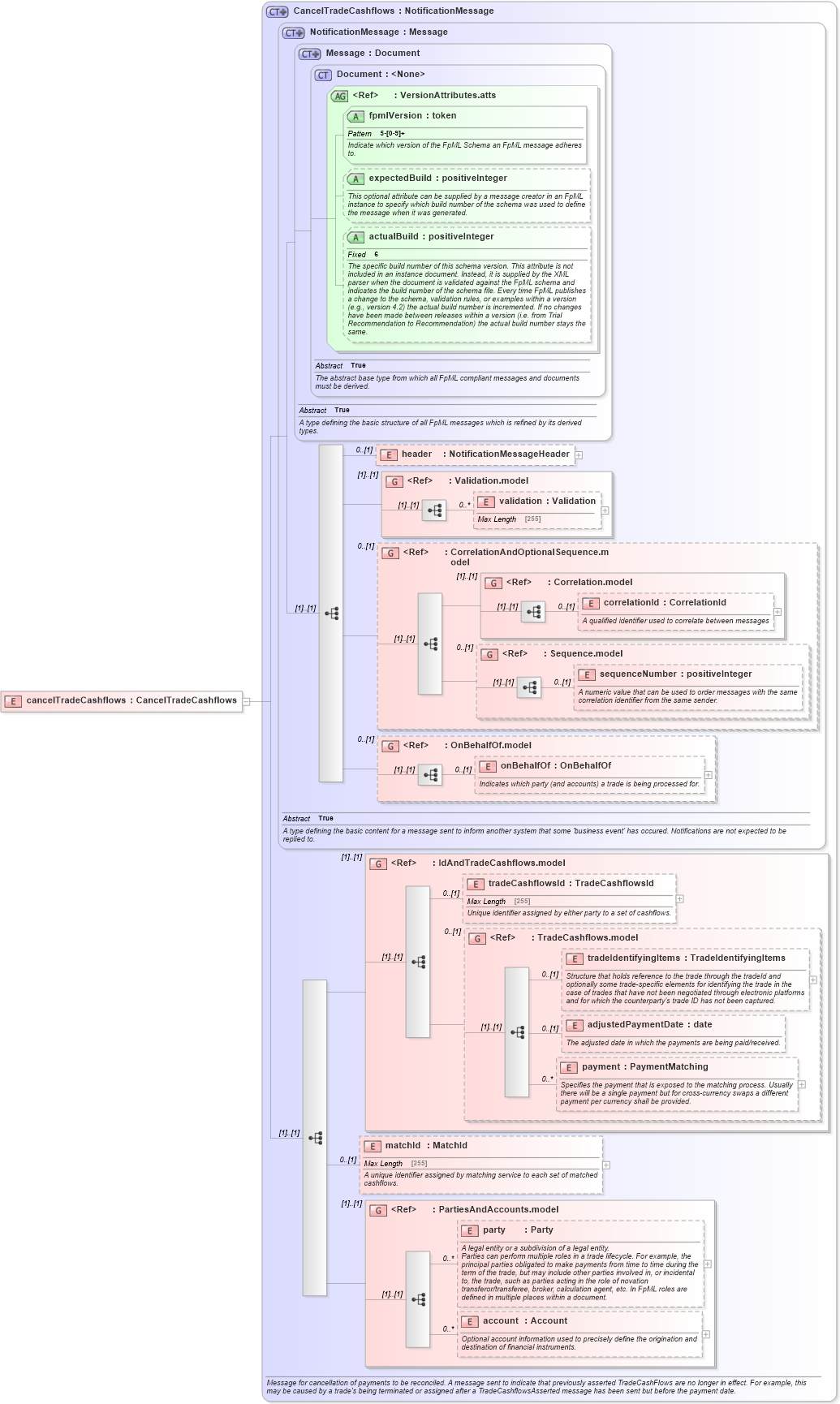Click the E icon of tradeIdentifyingItems
Image resolution: width=840 pixels, height=1404 pixels.
574,958
